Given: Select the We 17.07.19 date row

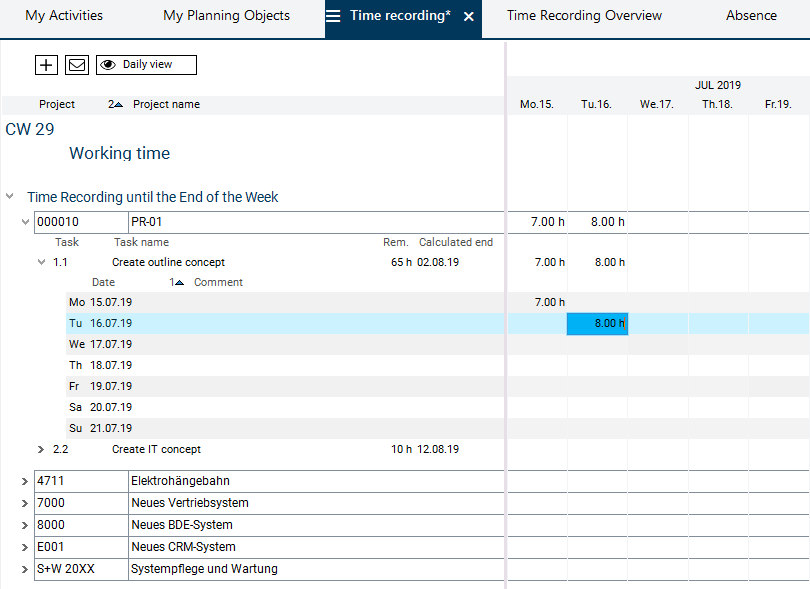Looking at the screenshot, I should (110, 344).
